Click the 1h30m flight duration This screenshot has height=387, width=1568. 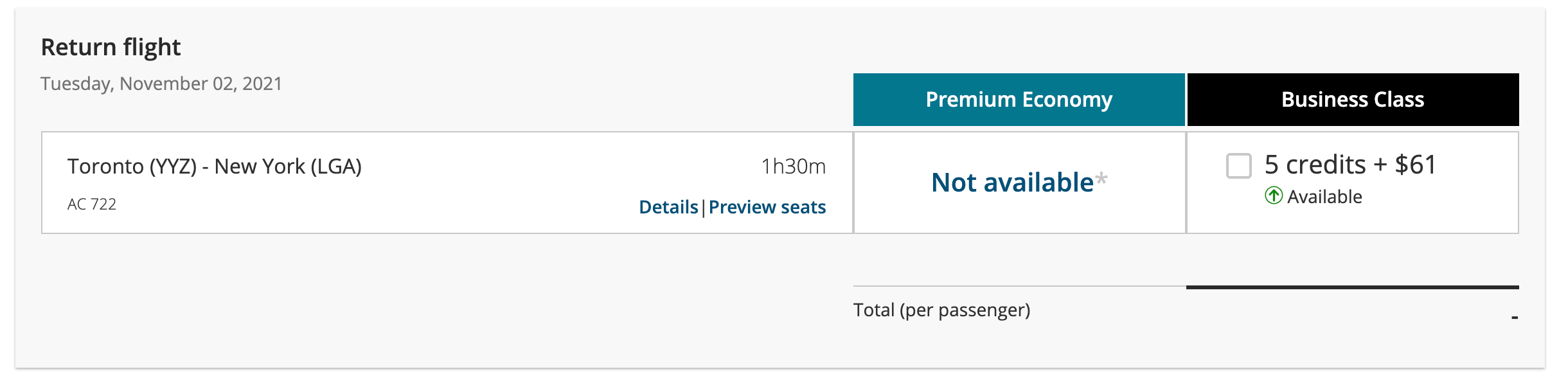click(x=793, y=166)
